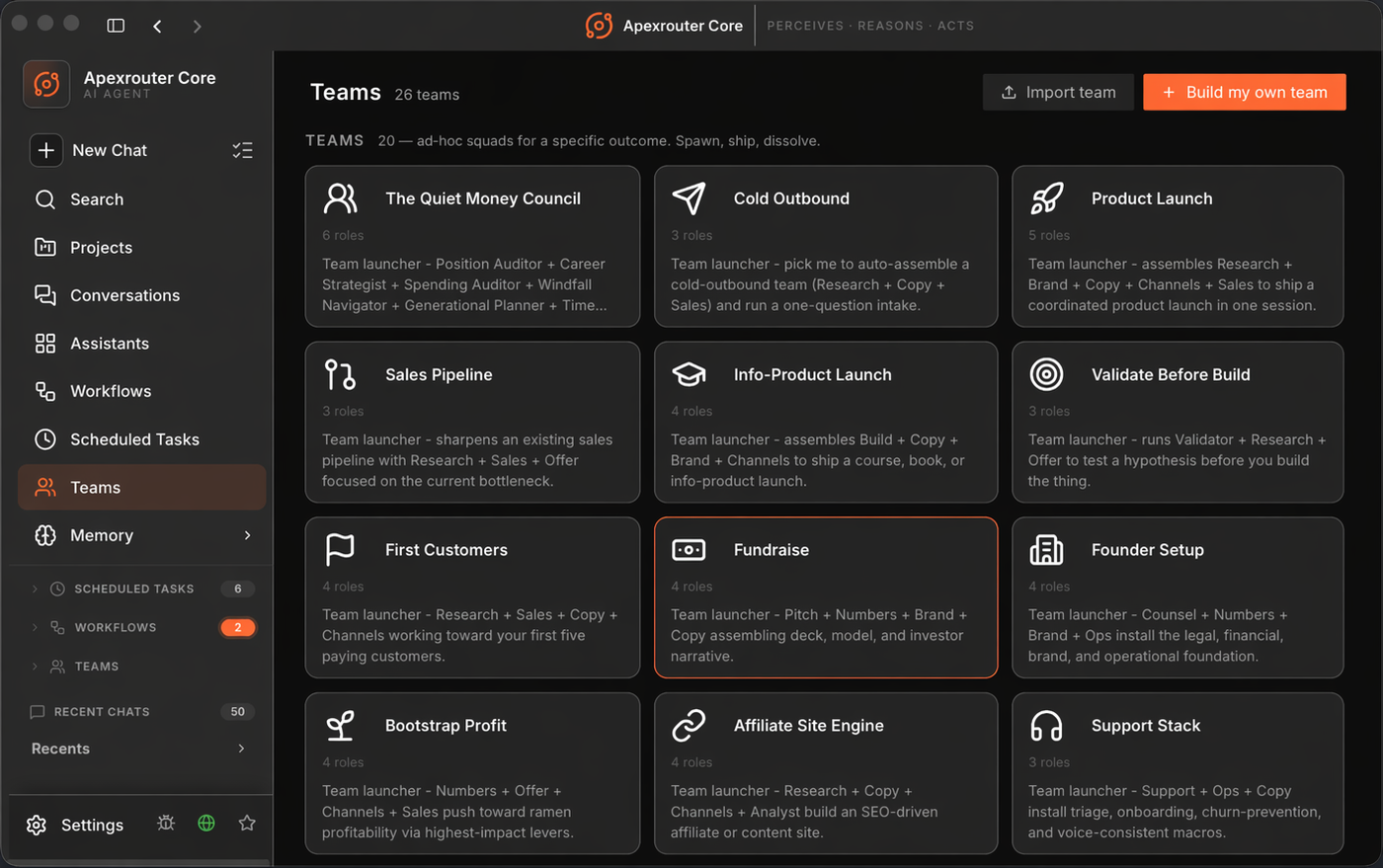Viewport: 1383px width, 868px height.
Task: Click the Affiliate Site Engine link icon
Action: click(689, 726)
